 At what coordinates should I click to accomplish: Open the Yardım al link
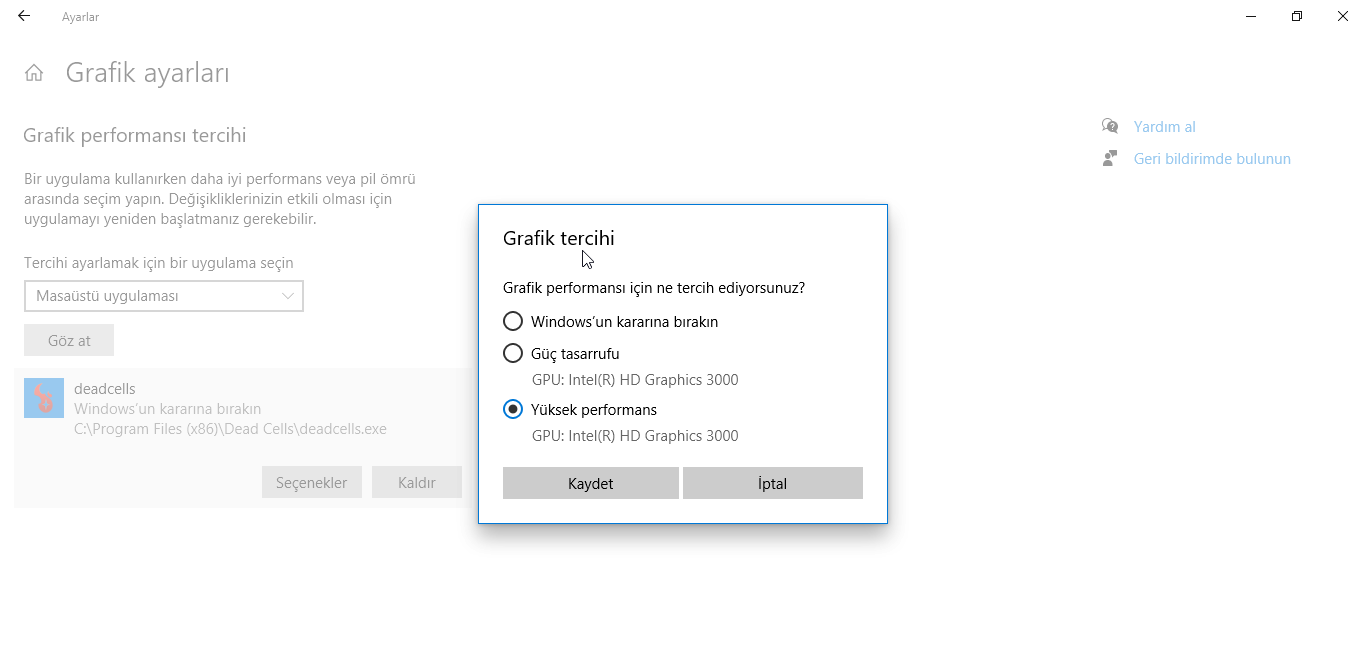[x=1164, y=127]
